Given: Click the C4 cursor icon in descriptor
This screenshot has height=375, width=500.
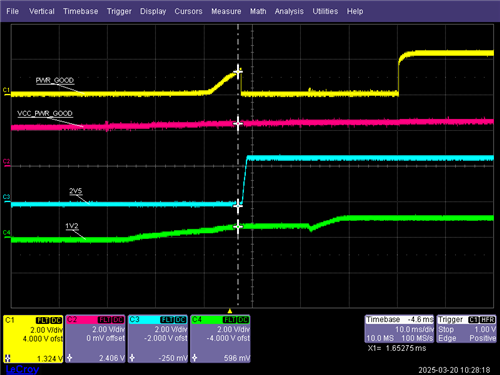Looking at the screenshot, I should coord(194,358).
